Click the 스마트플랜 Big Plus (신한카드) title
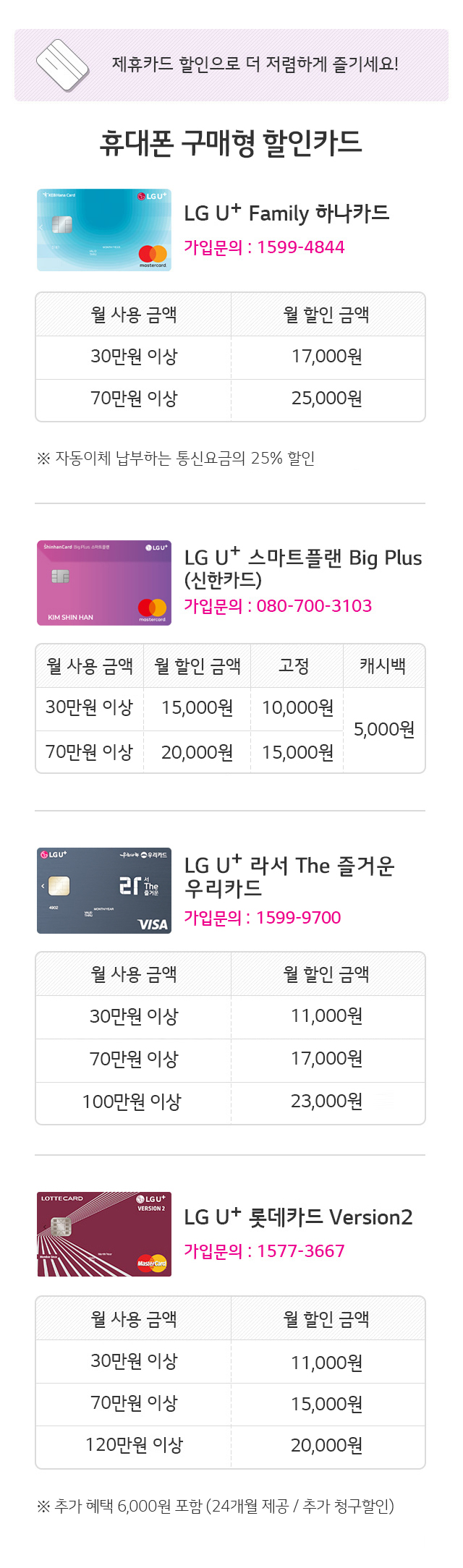This screenshot has width=463, height=1568. click(x=303, y=568)
